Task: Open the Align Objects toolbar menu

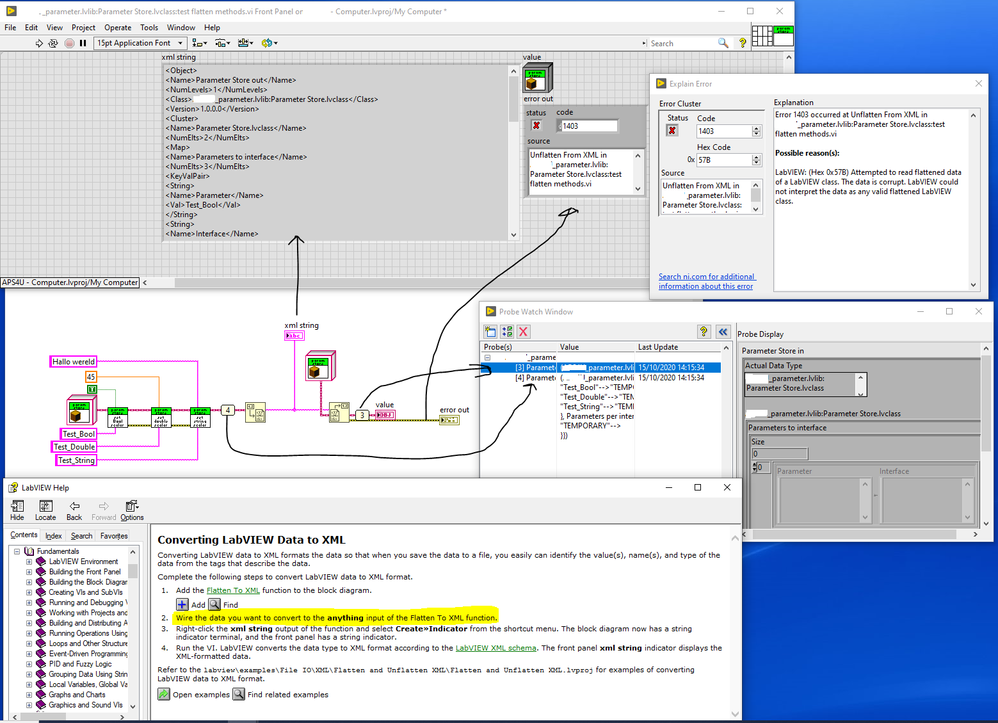Action: pyautogui.click(x=199, y=43)
